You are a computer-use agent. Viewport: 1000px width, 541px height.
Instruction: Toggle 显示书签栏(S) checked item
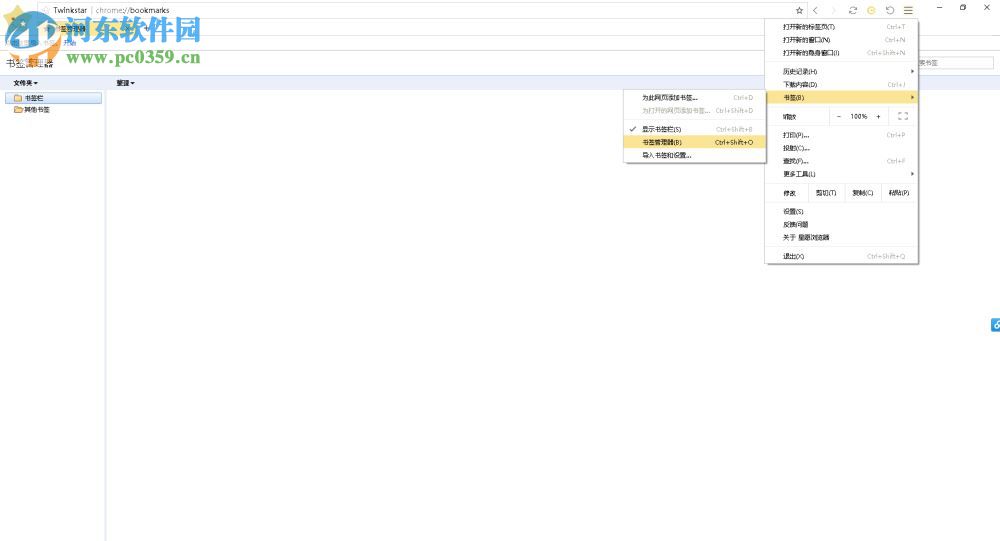click(695, 130)
